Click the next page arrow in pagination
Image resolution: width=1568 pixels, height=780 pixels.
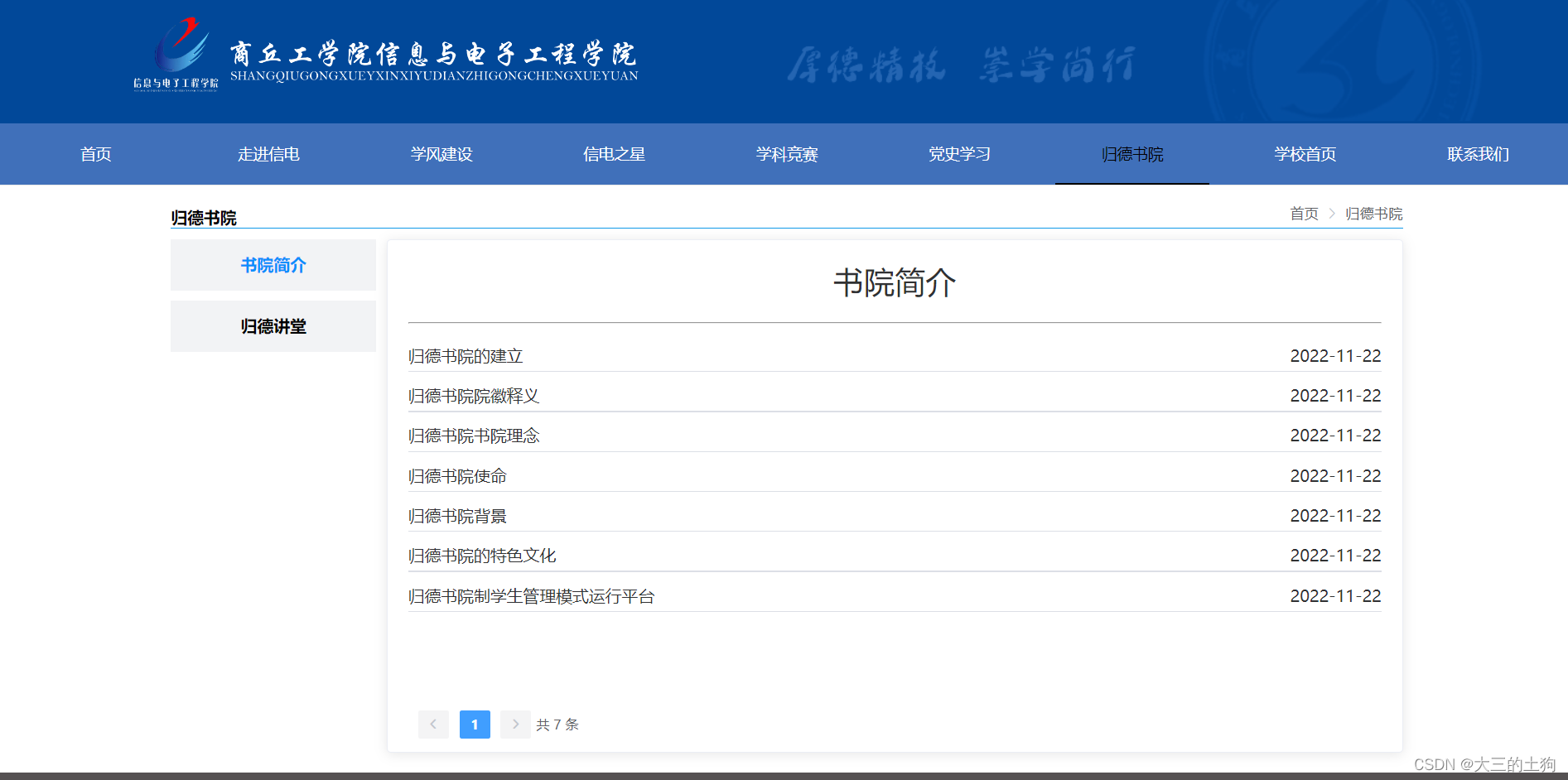pos(515,724)
